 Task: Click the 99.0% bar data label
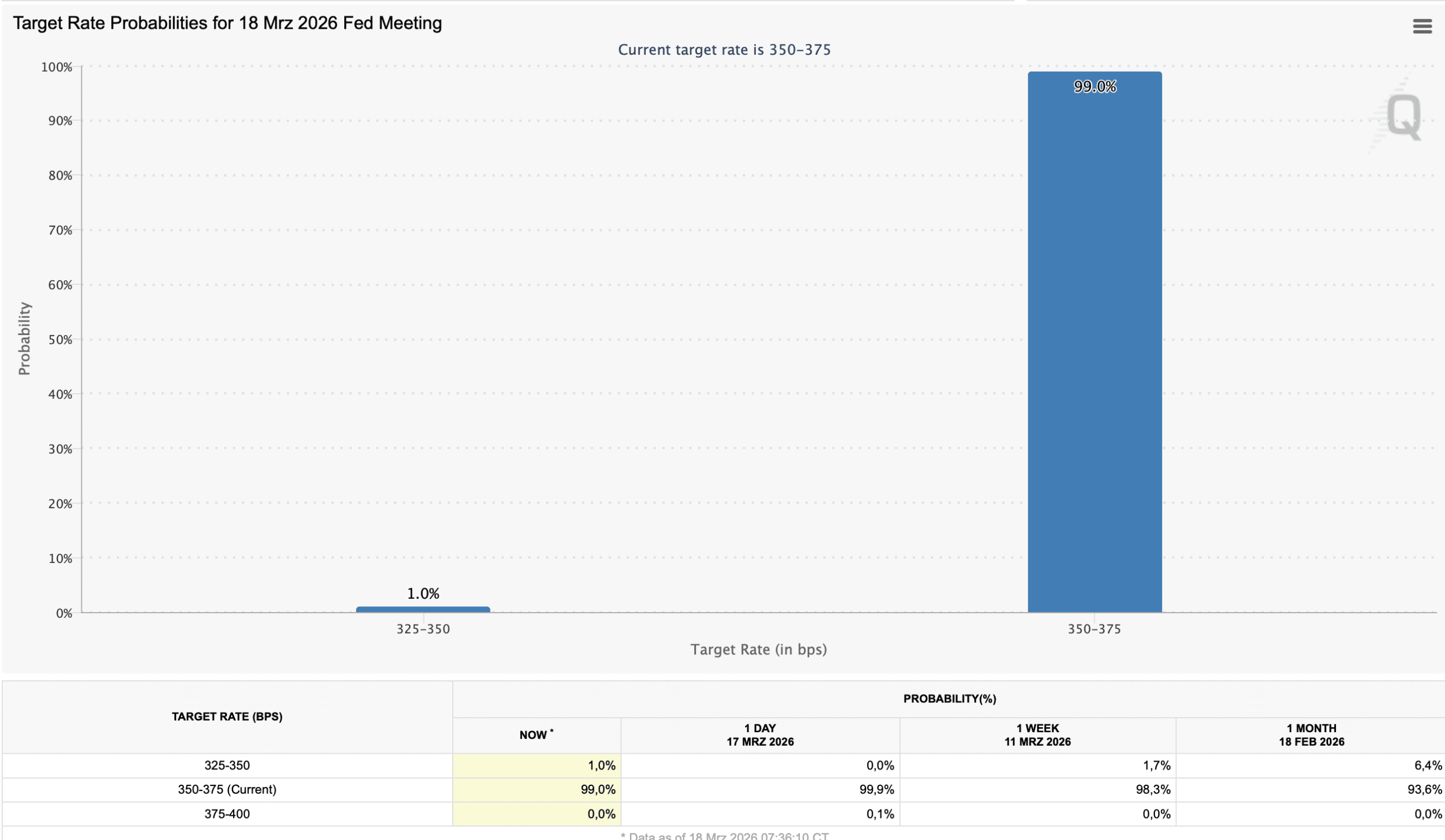(x=1094, y=86)
